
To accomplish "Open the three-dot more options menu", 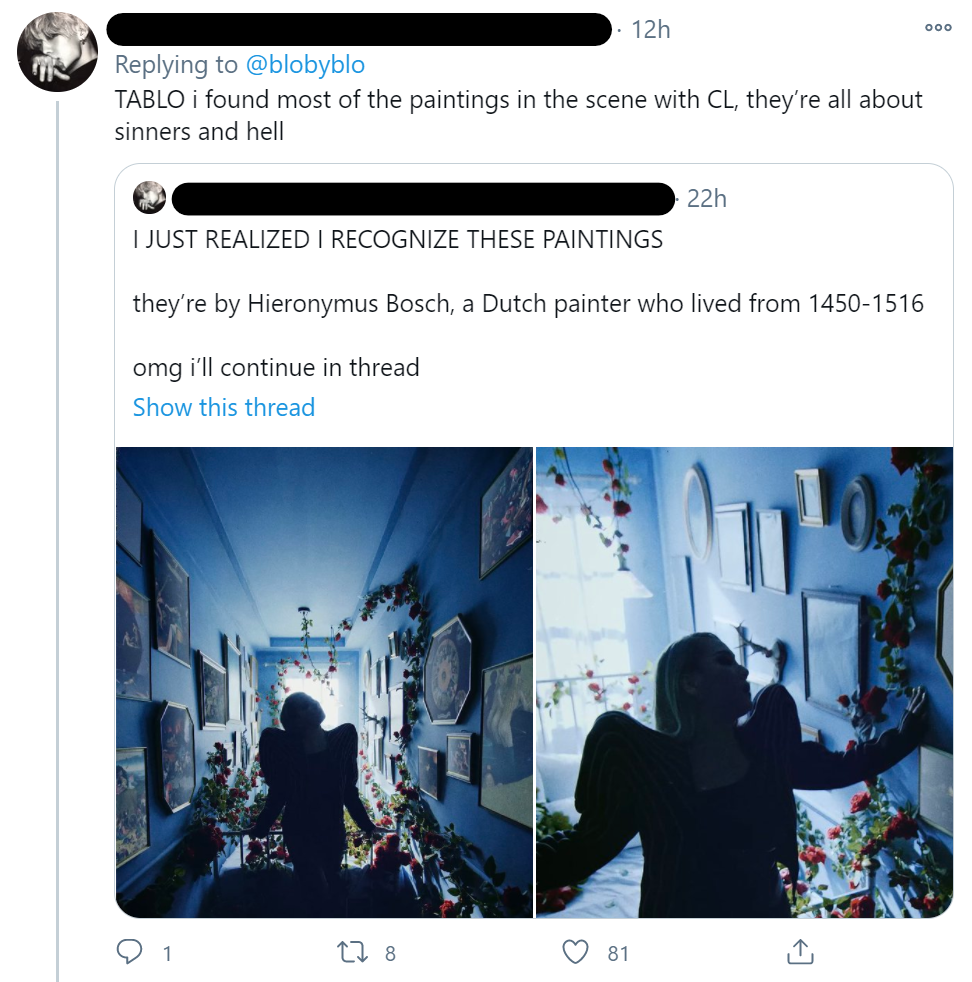I will [938, 28].
